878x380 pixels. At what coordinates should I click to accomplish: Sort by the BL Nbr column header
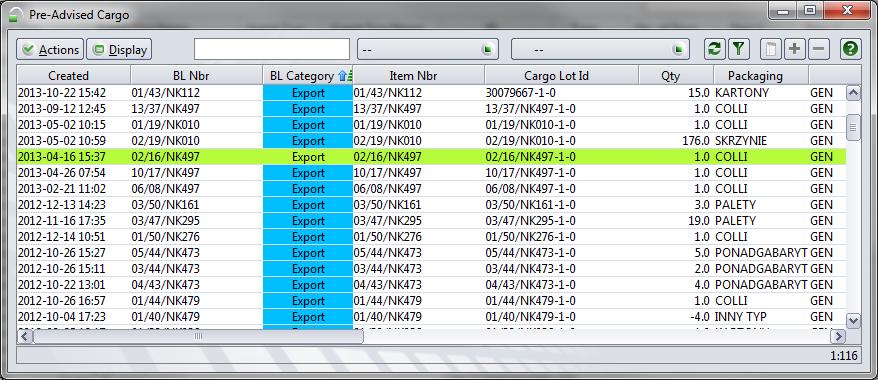click(197, 75)
